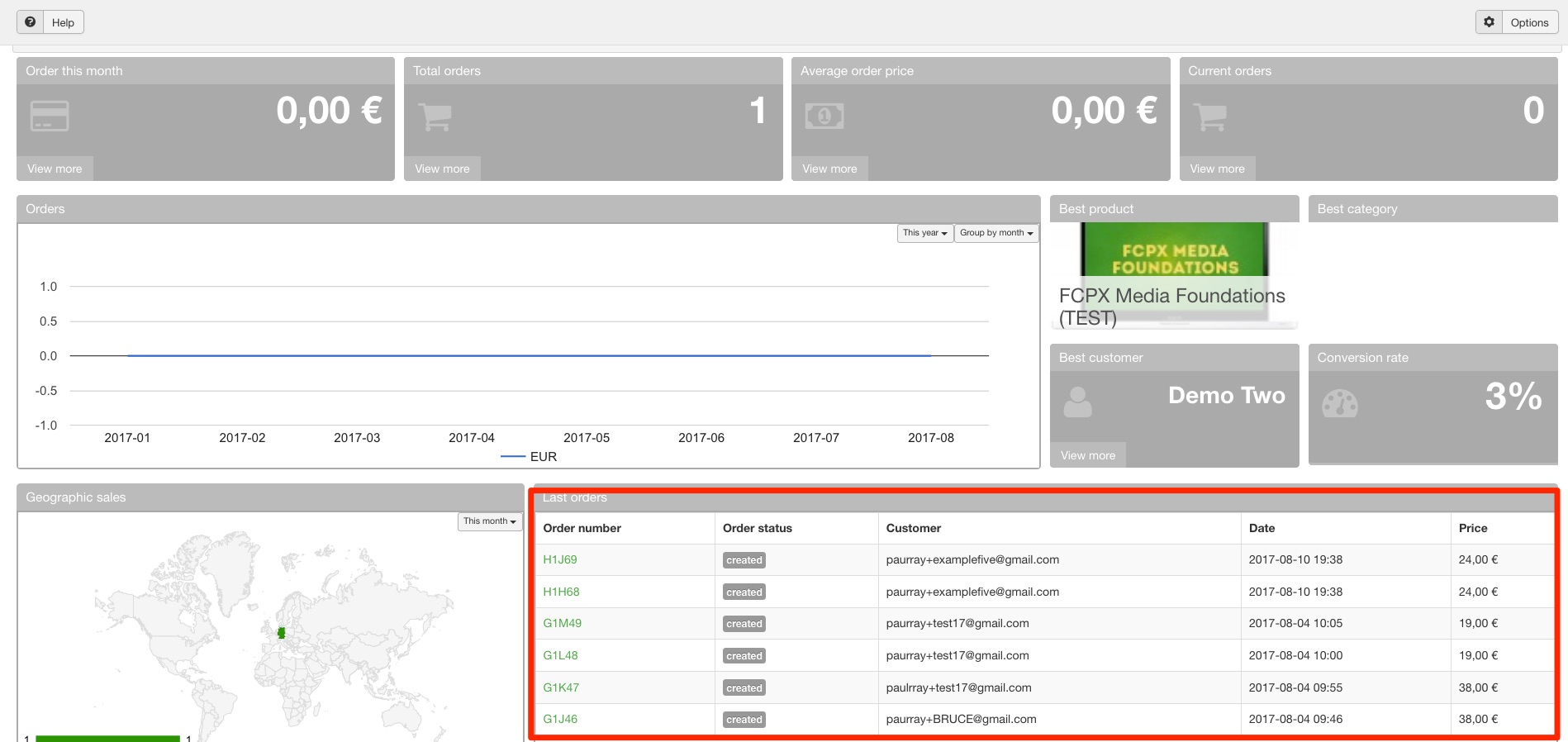Open the Help button
The width and height of the screenshot is (1568, 742).
(50, 22)
